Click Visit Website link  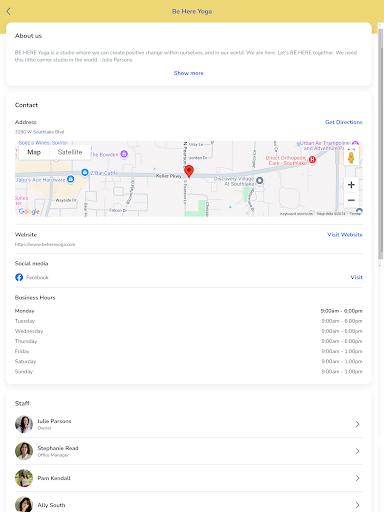pyautogui.click(x=345, y=235)
